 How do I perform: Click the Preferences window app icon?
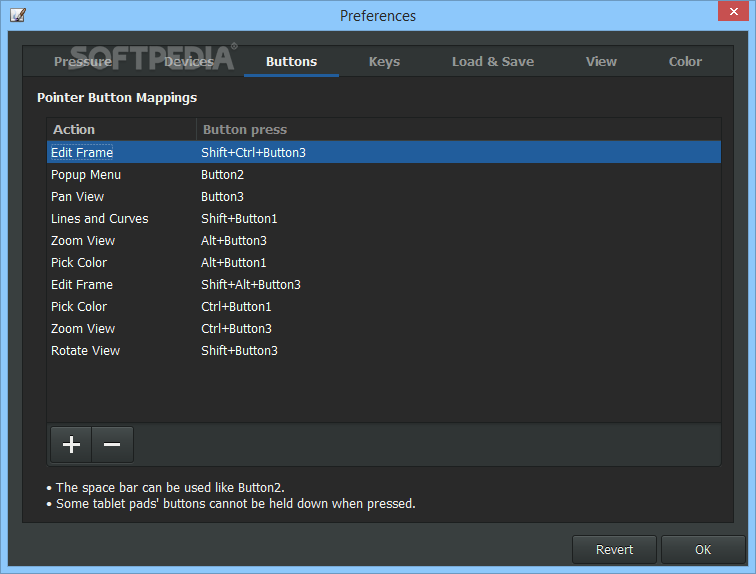coord(18,15)
